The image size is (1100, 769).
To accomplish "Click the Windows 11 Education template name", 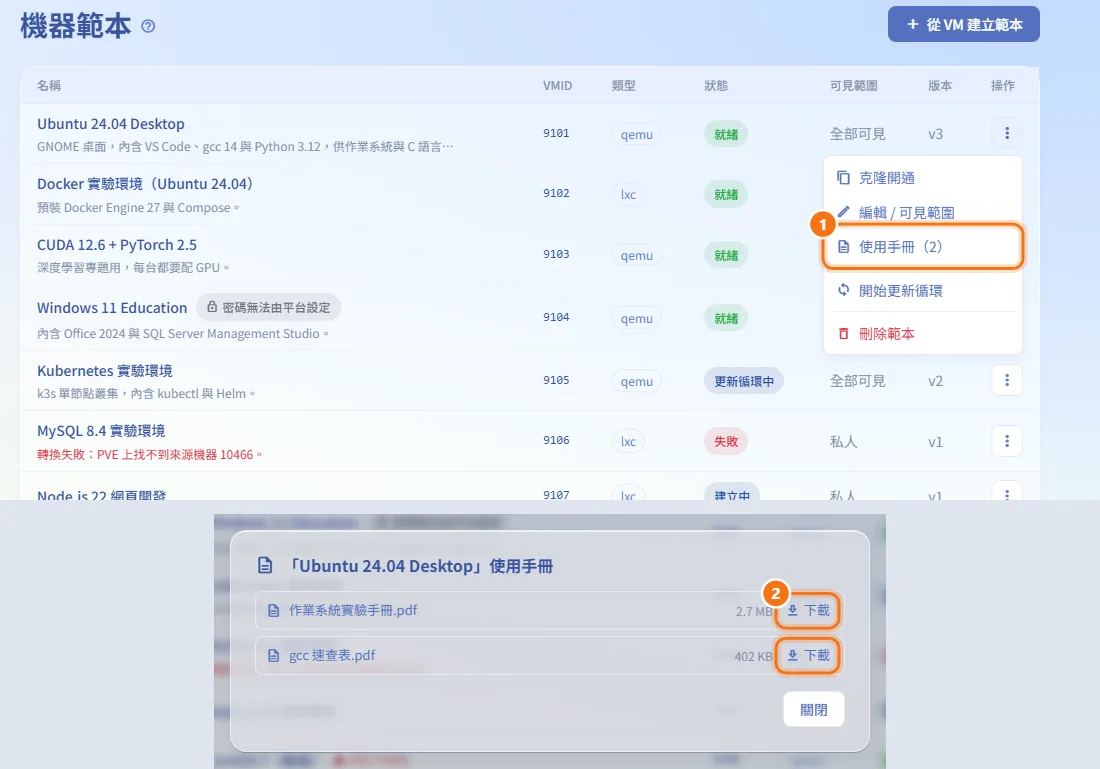I will (x=112, y=307).
